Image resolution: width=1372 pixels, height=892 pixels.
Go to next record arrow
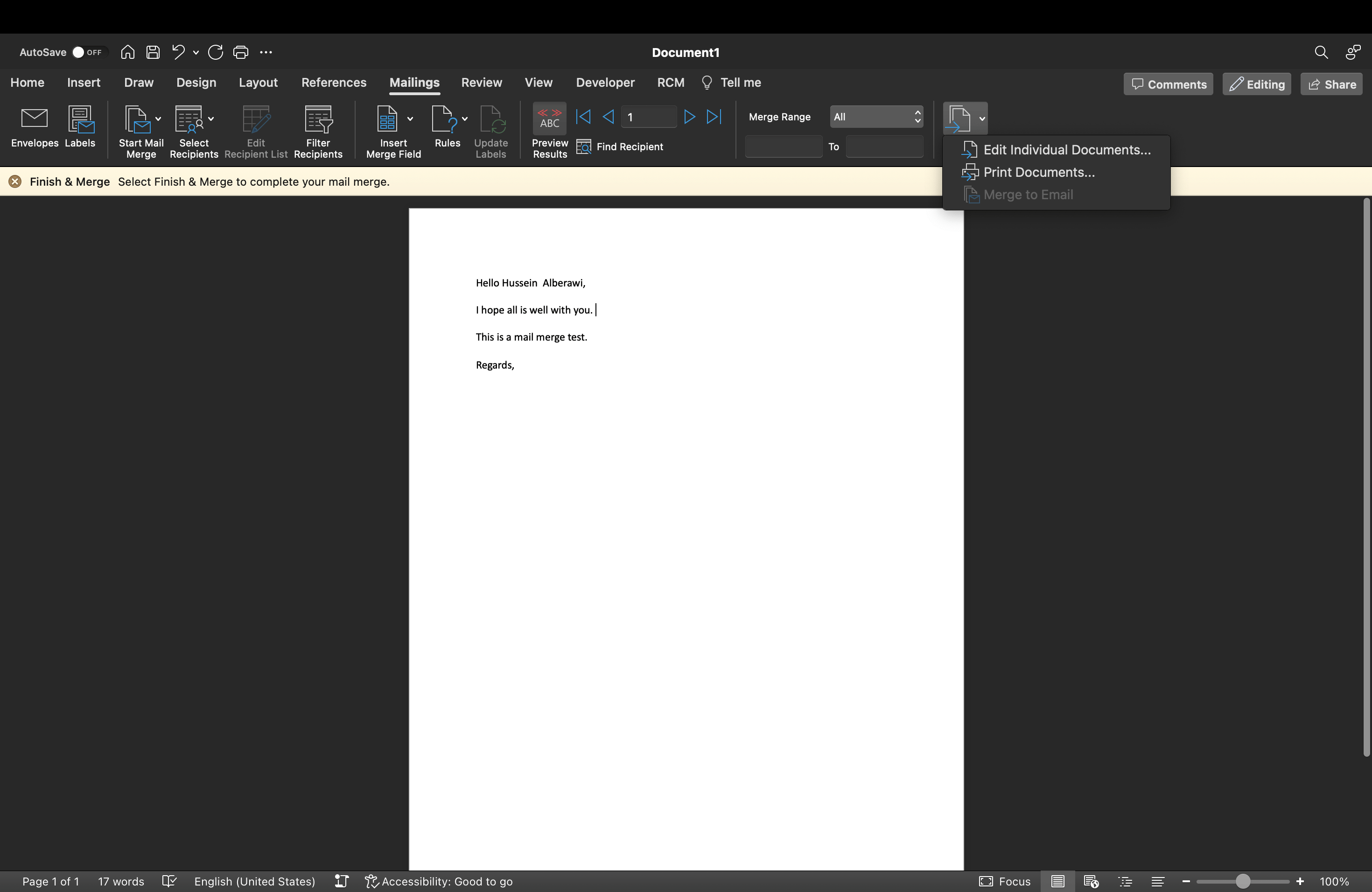[x=689, y=117]
